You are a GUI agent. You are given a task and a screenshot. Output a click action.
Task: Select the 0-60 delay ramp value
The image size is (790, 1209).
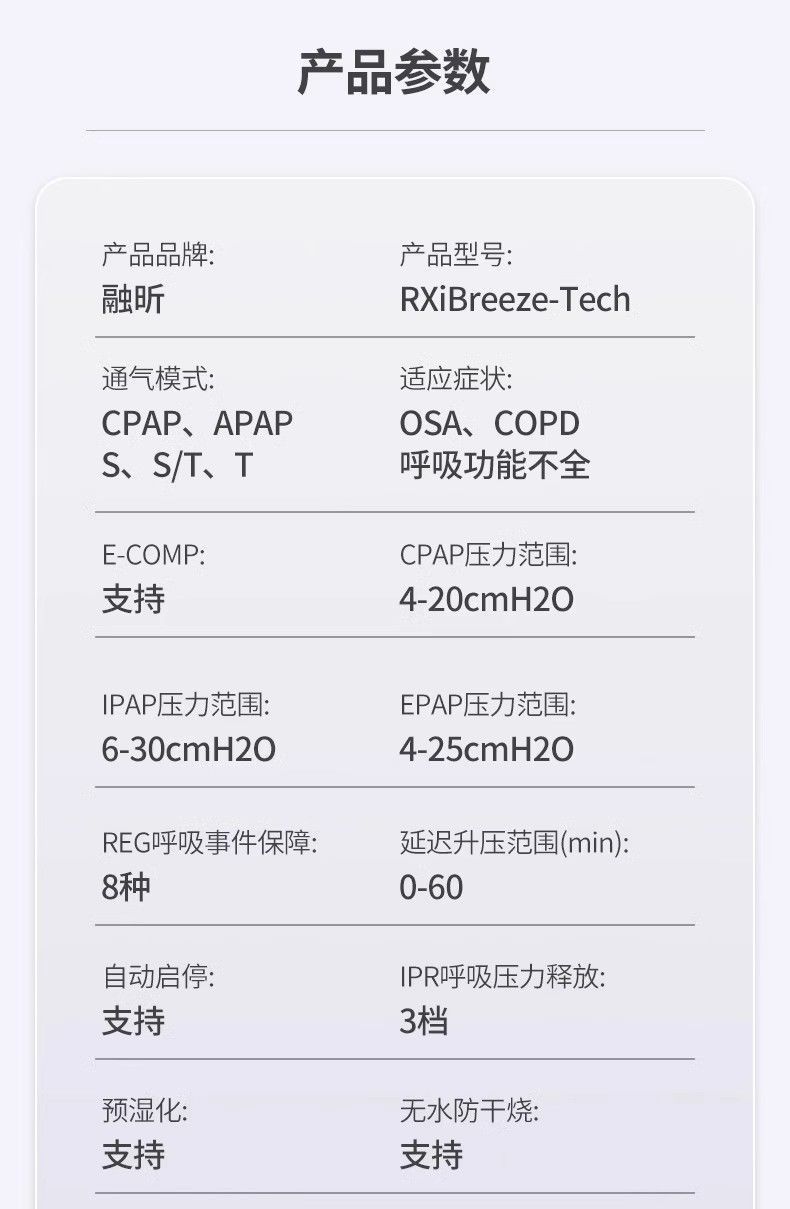pos(431,887)
